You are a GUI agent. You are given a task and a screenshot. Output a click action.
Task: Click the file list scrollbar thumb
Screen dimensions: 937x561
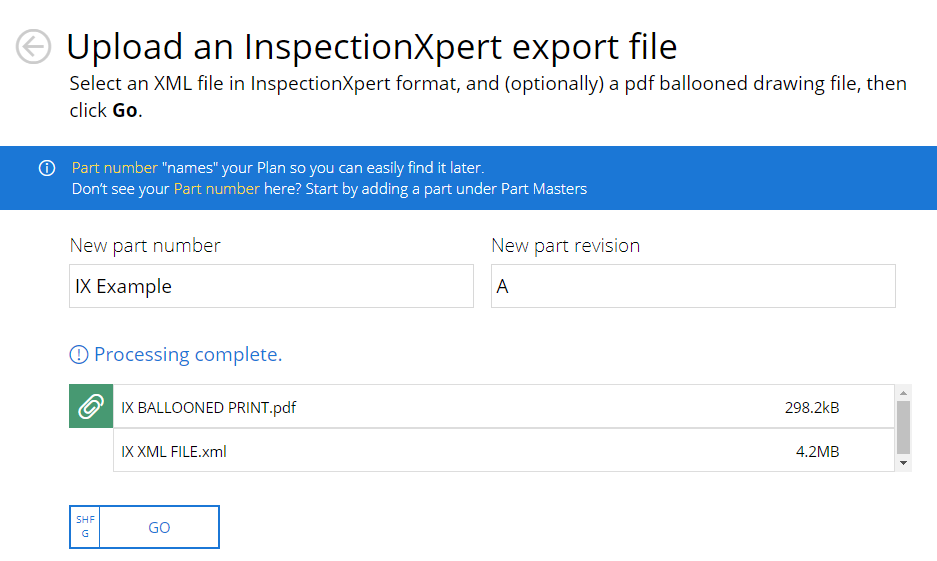tap(903, 427)
